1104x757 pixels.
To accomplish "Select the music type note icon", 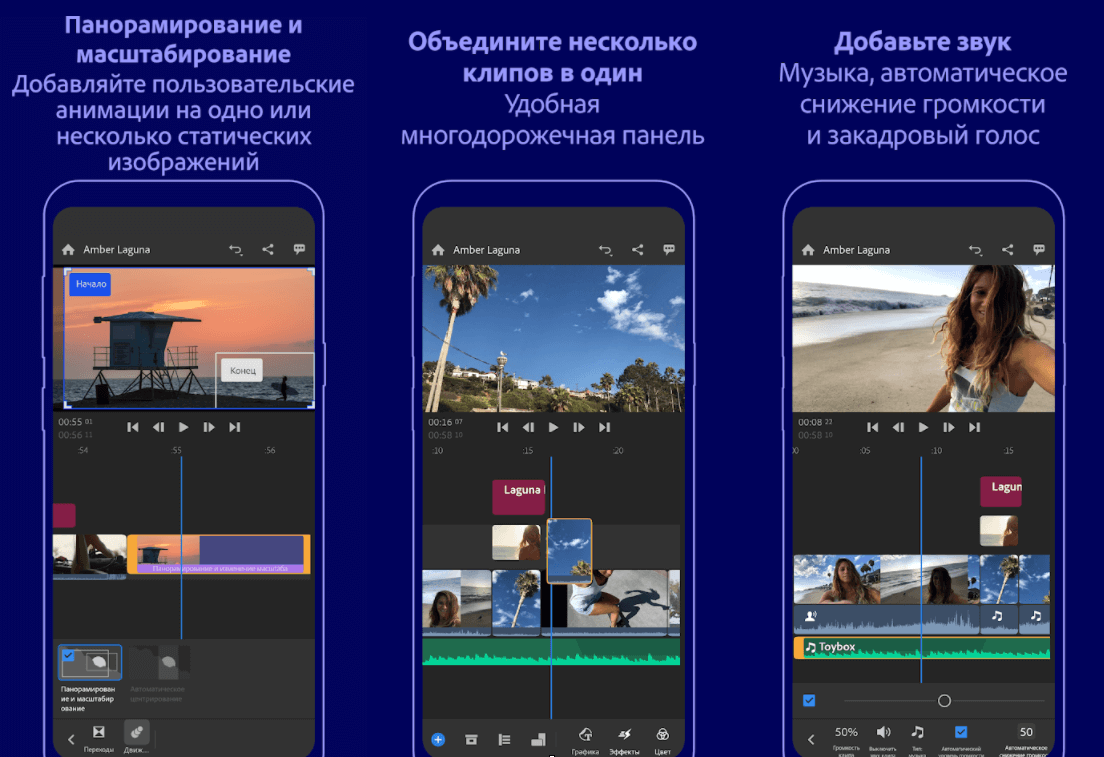I will point(917,733).
